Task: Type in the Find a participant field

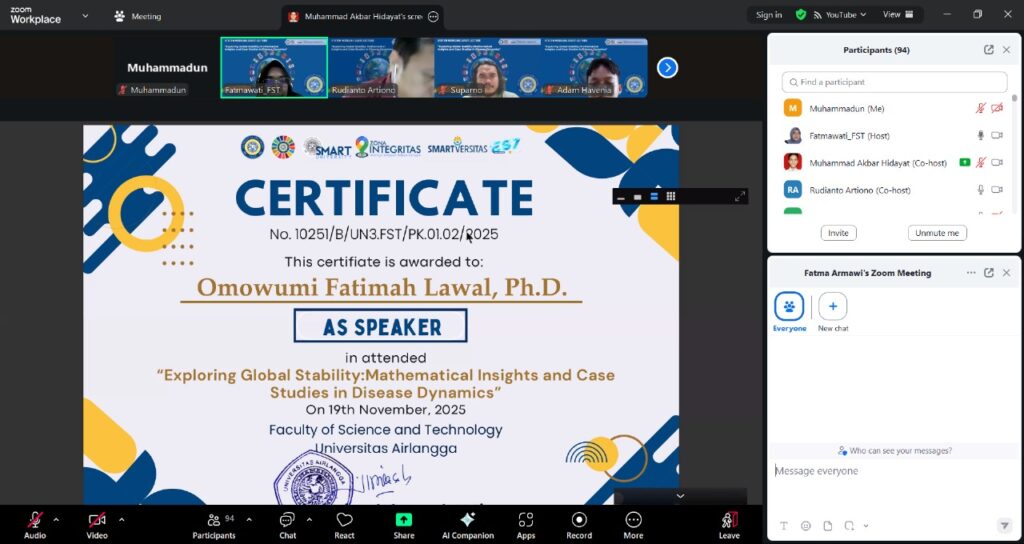Action: tap(895, 82)
